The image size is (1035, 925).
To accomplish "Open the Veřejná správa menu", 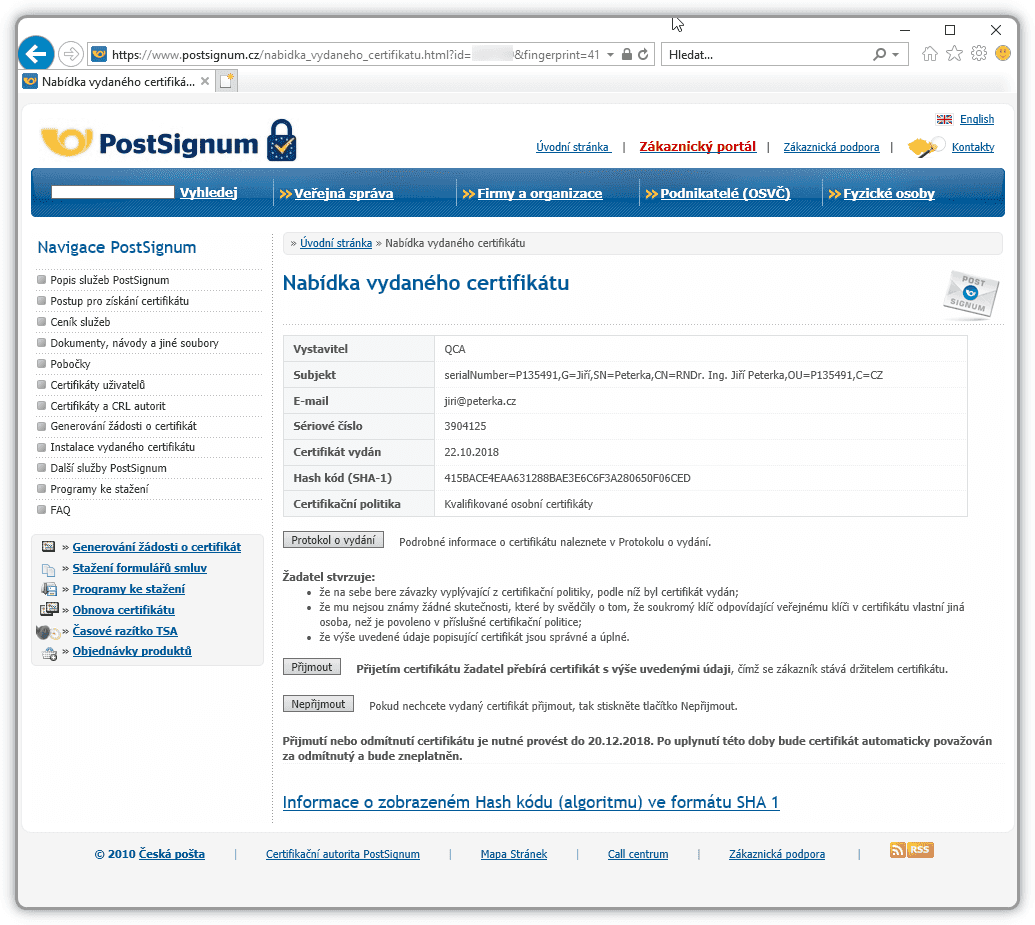I will (343, 193).
